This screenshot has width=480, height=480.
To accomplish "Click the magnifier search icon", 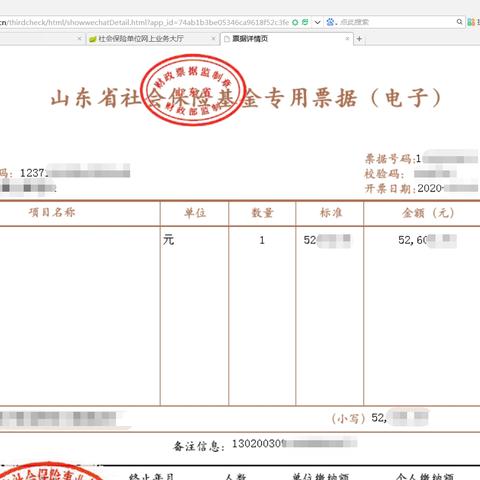I will [x=459, y=22].
